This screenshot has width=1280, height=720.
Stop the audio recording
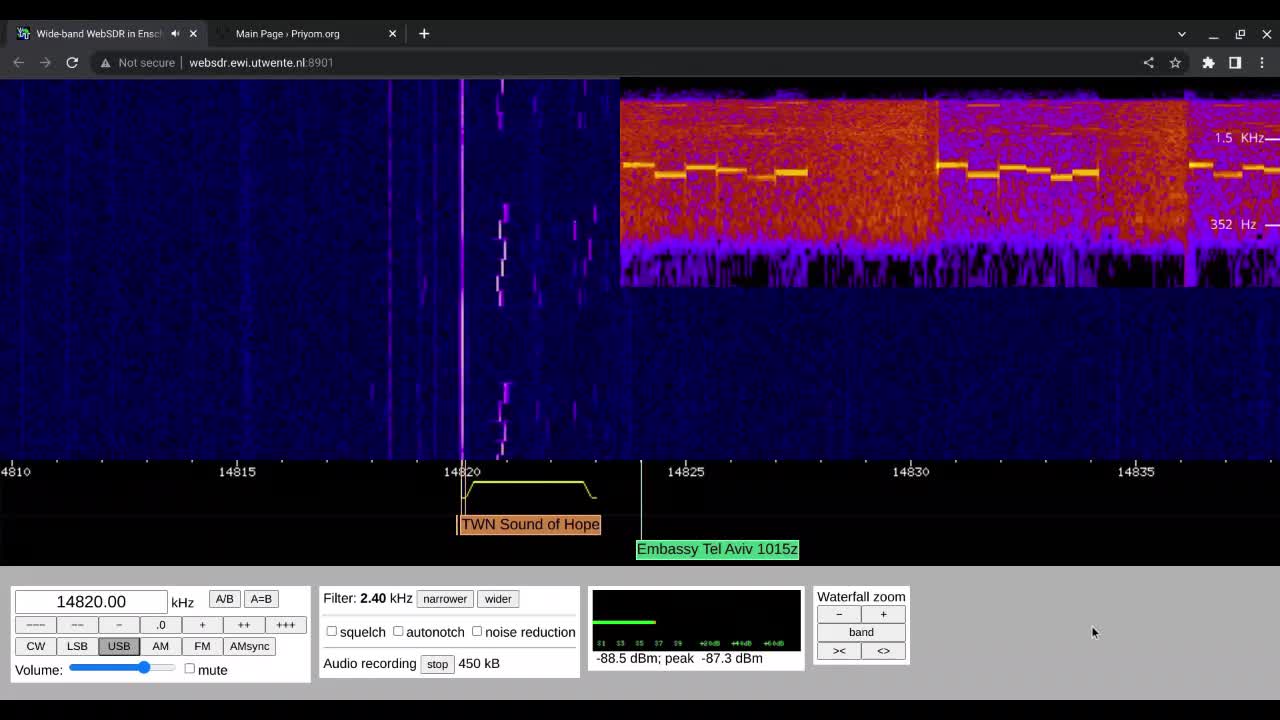[437, 664]
